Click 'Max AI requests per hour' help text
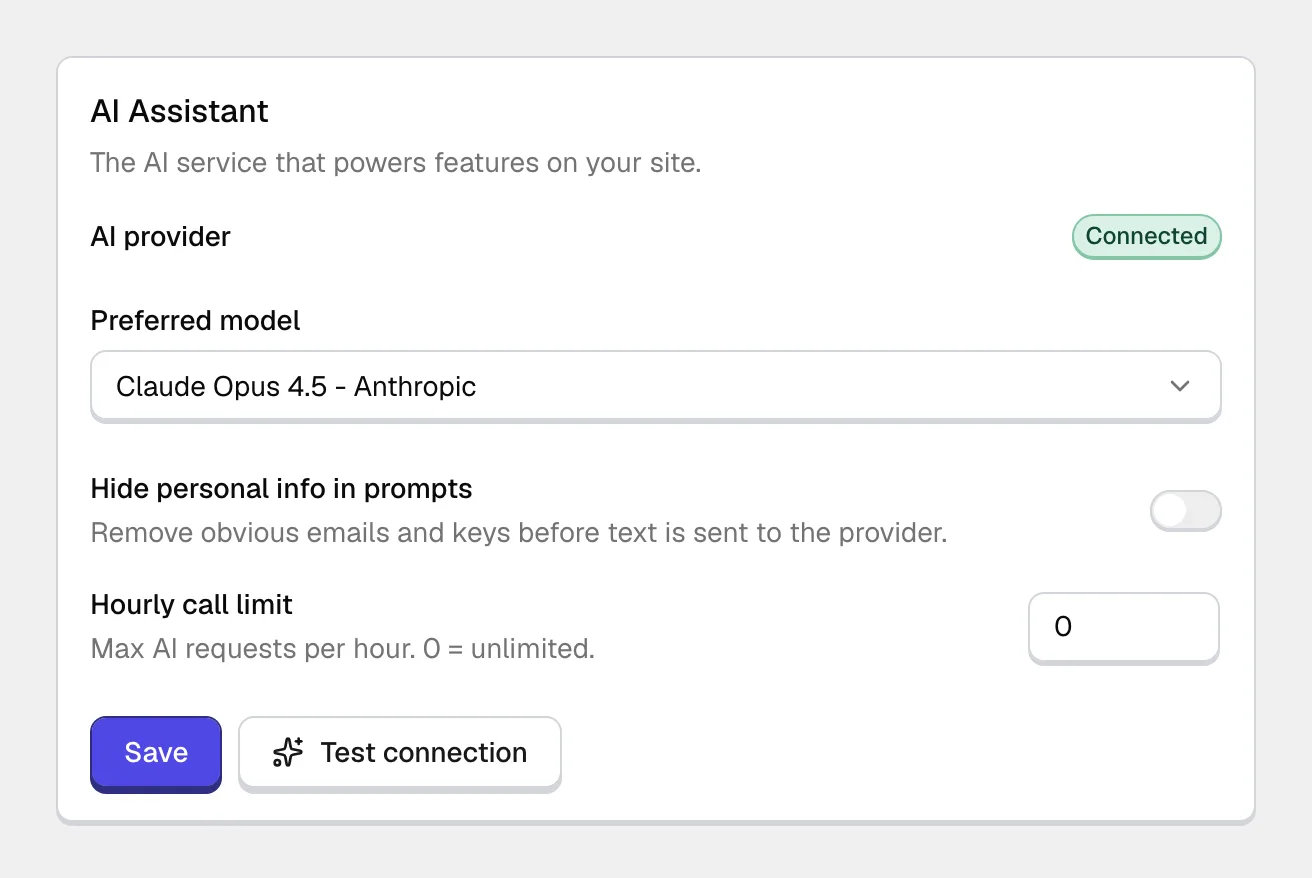 click(x=343, y=649)
